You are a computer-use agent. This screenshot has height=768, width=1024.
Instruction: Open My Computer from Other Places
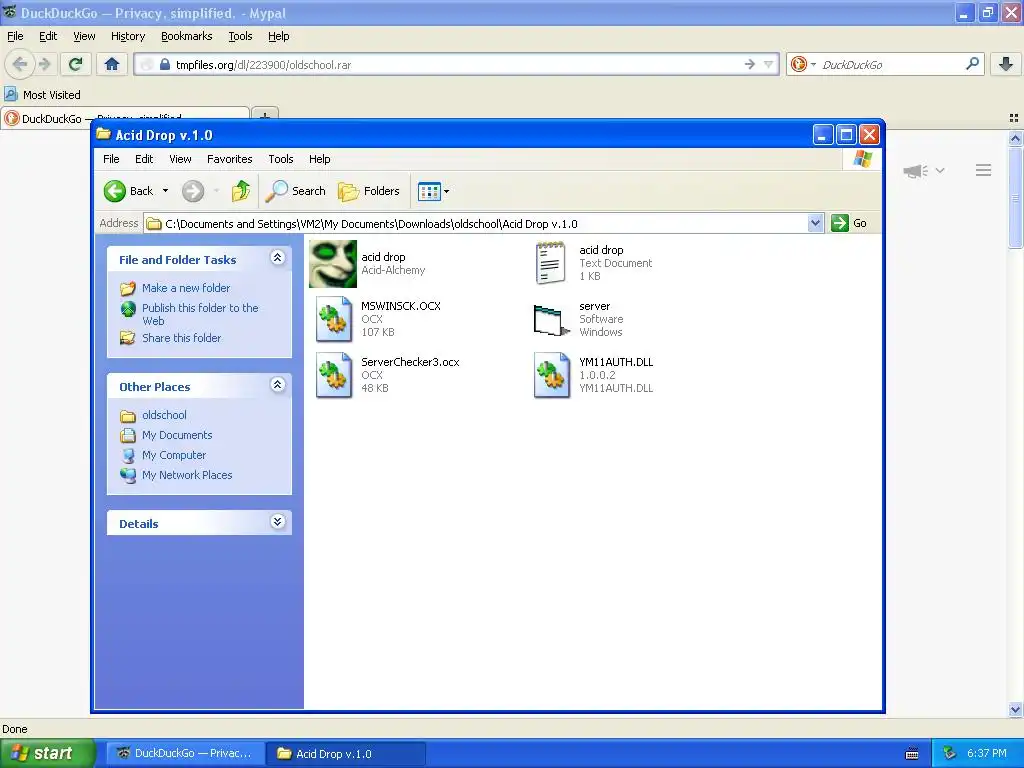(174, 455)
